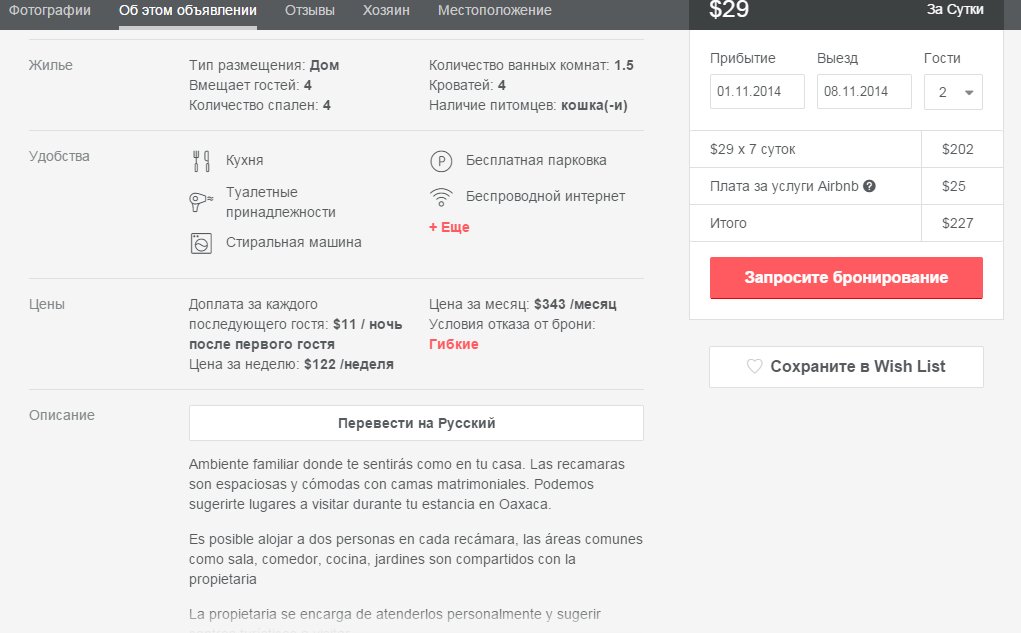
Task: Click the kitchen fork-and-knife icon
Action: click(x=200, y=161)
